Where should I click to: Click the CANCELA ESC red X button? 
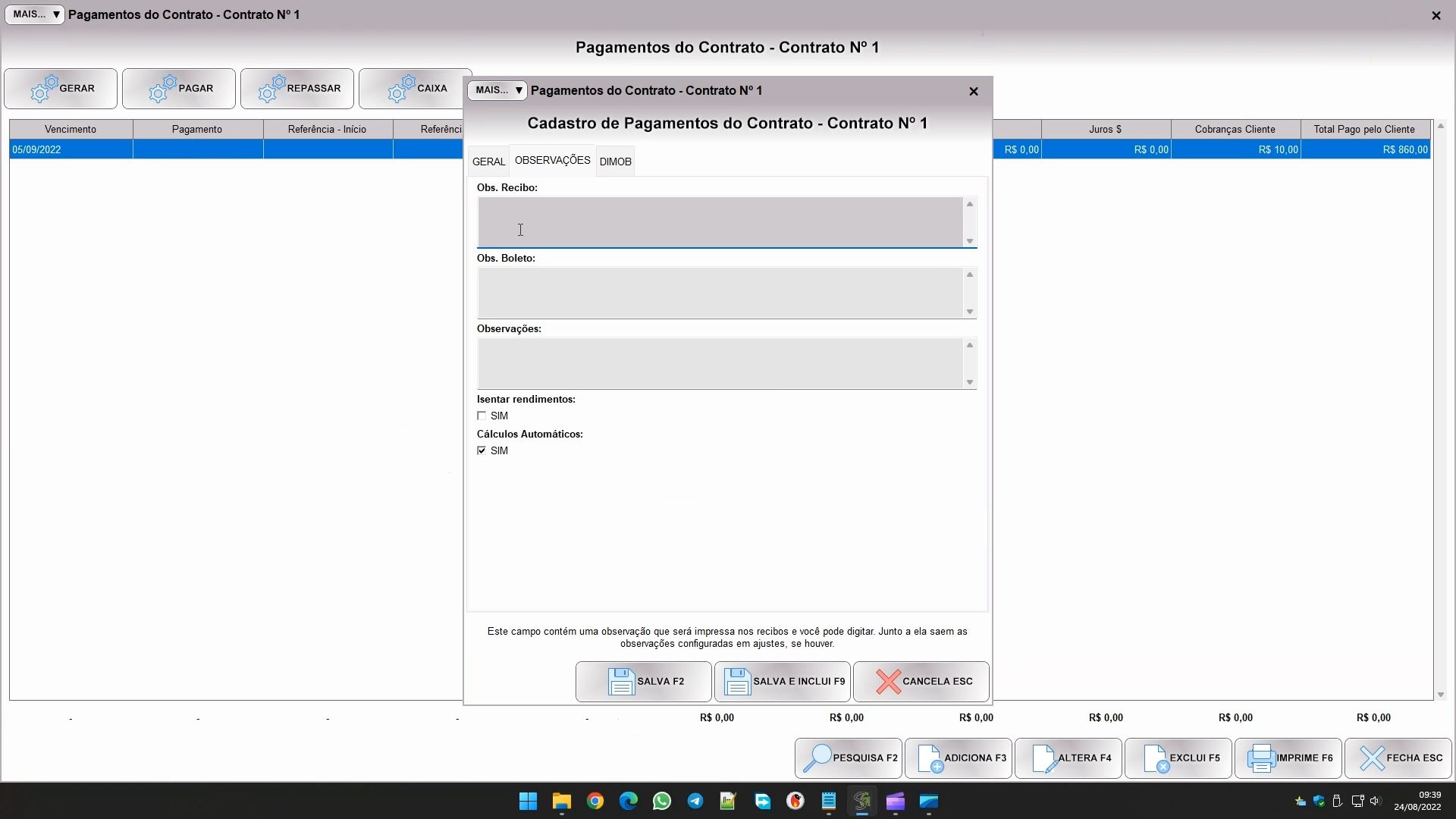(921, 681)
